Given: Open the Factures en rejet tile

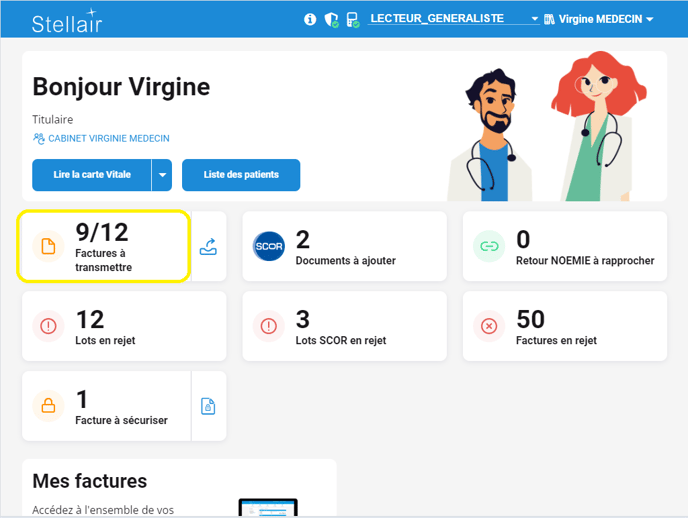Looking at the screenshot, I should [564, 326].
